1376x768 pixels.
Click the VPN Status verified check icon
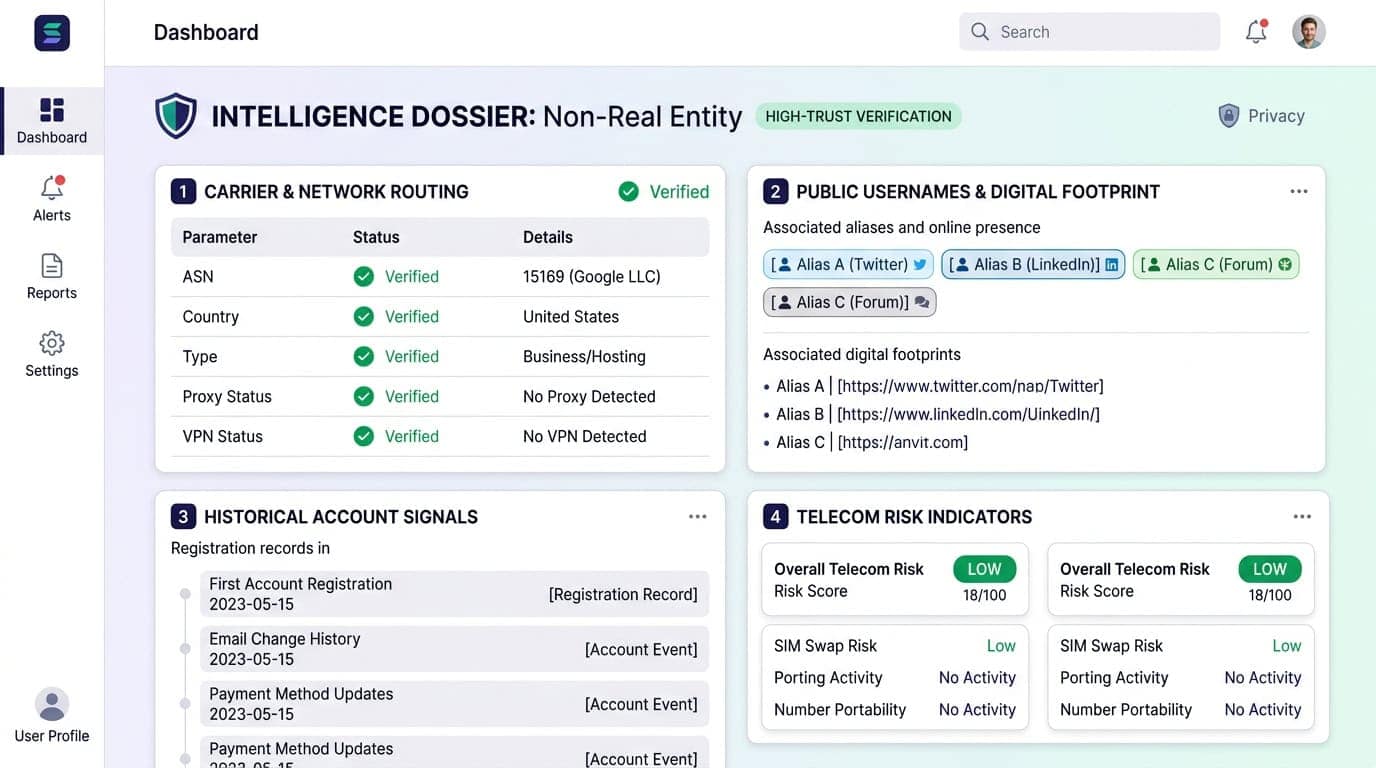[364, 436]
